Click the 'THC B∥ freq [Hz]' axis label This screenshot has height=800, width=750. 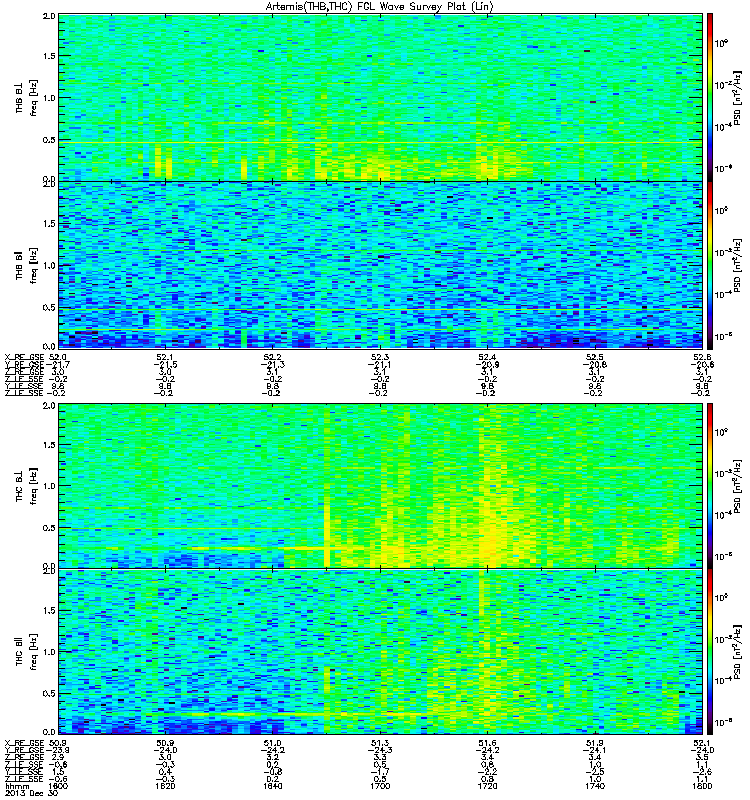click(x=26, y=652)
